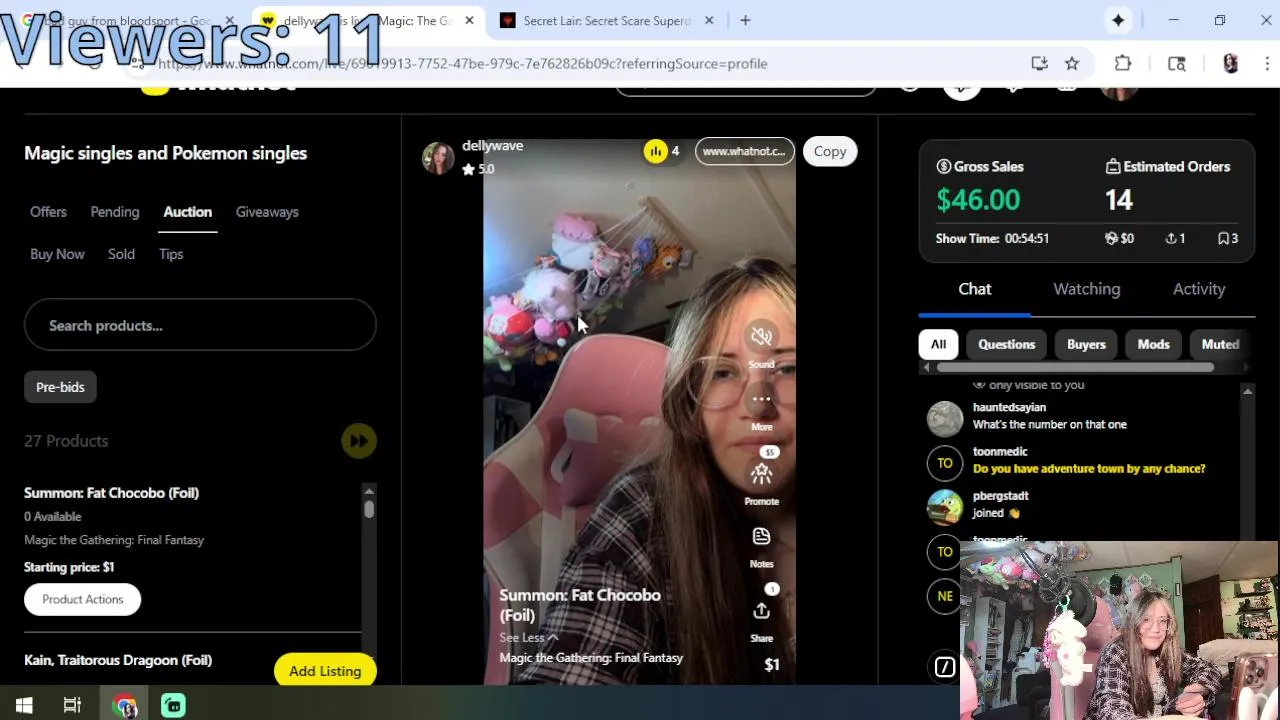Copy the show link with Copy button
The width and height of the screenshot is (1280, 720).
click(x=830, y=151)
